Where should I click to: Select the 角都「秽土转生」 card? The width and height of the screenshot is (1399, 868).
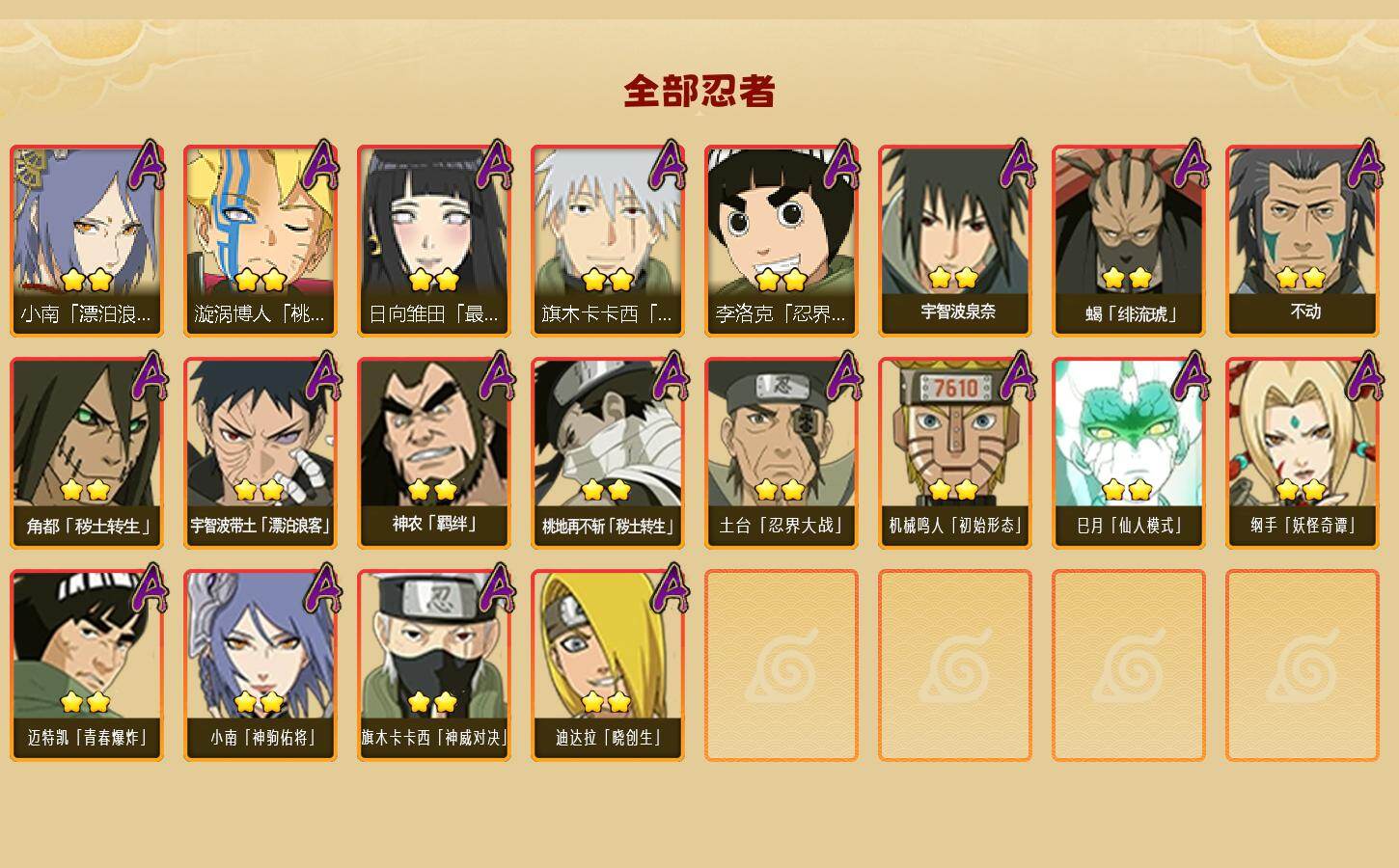87,453
